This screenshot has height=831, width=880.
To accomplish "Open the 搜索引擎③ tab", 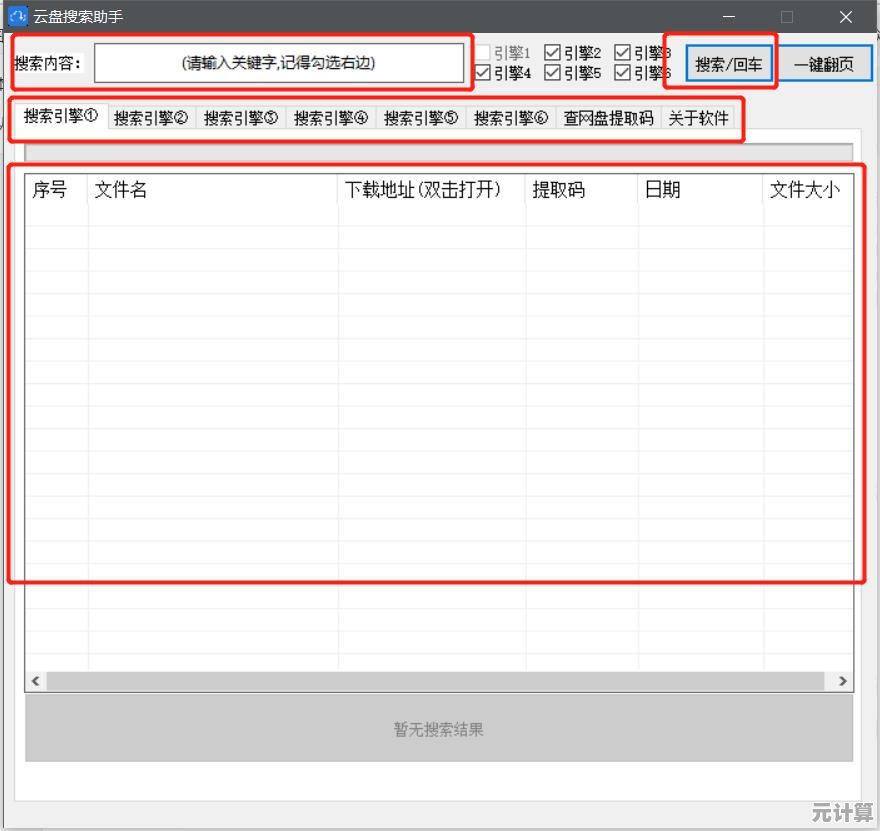I will tap(240, 117).
